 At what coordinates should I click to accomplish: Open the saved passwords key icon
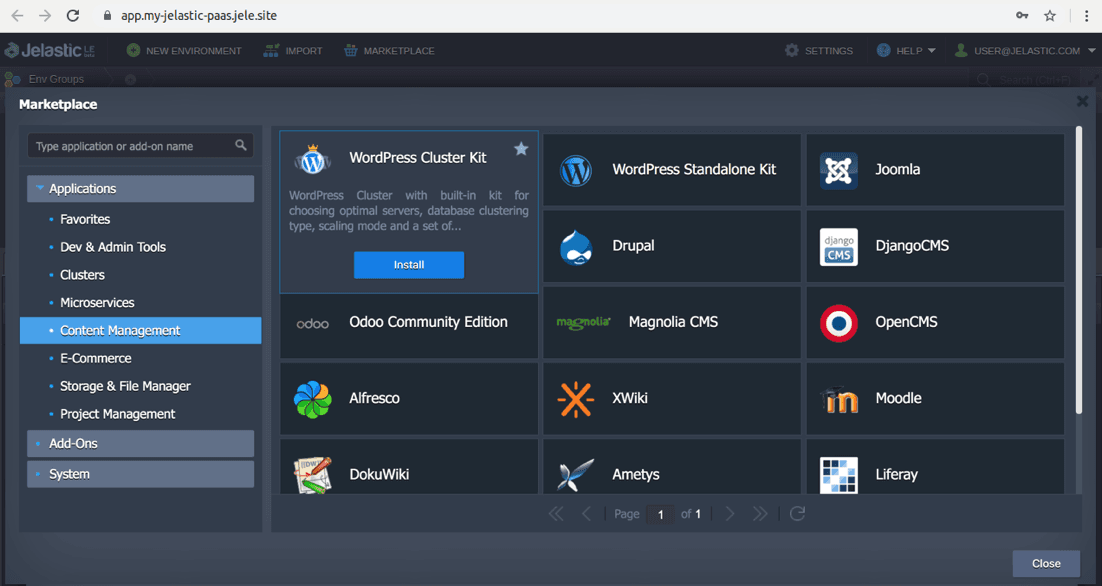click(1022, 15)
